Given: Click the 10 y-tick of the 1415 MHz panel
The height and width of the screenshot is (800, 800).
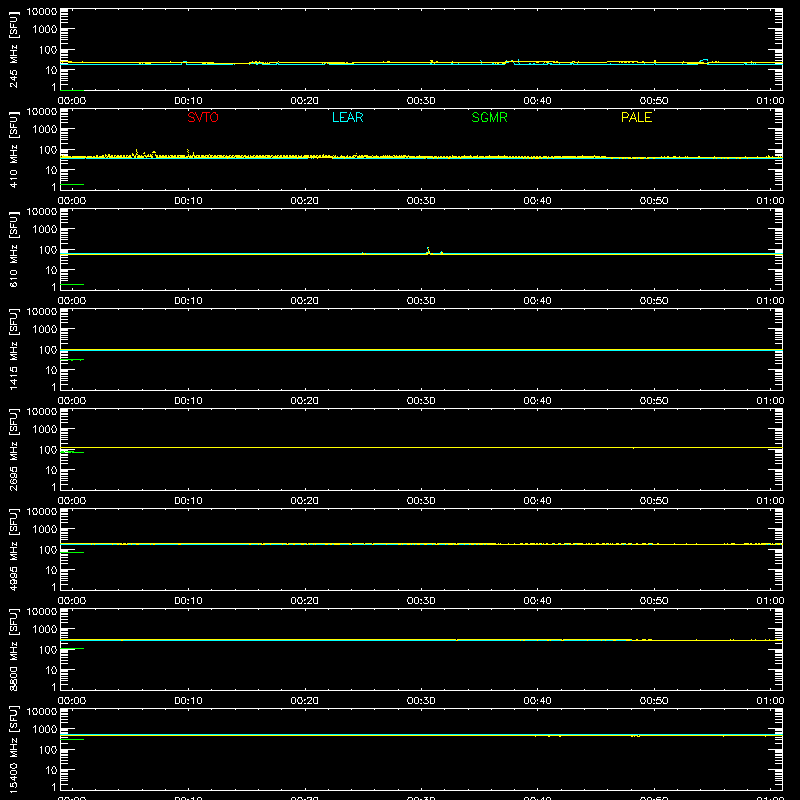Looking at the screenshot, I should pos(51,370).
